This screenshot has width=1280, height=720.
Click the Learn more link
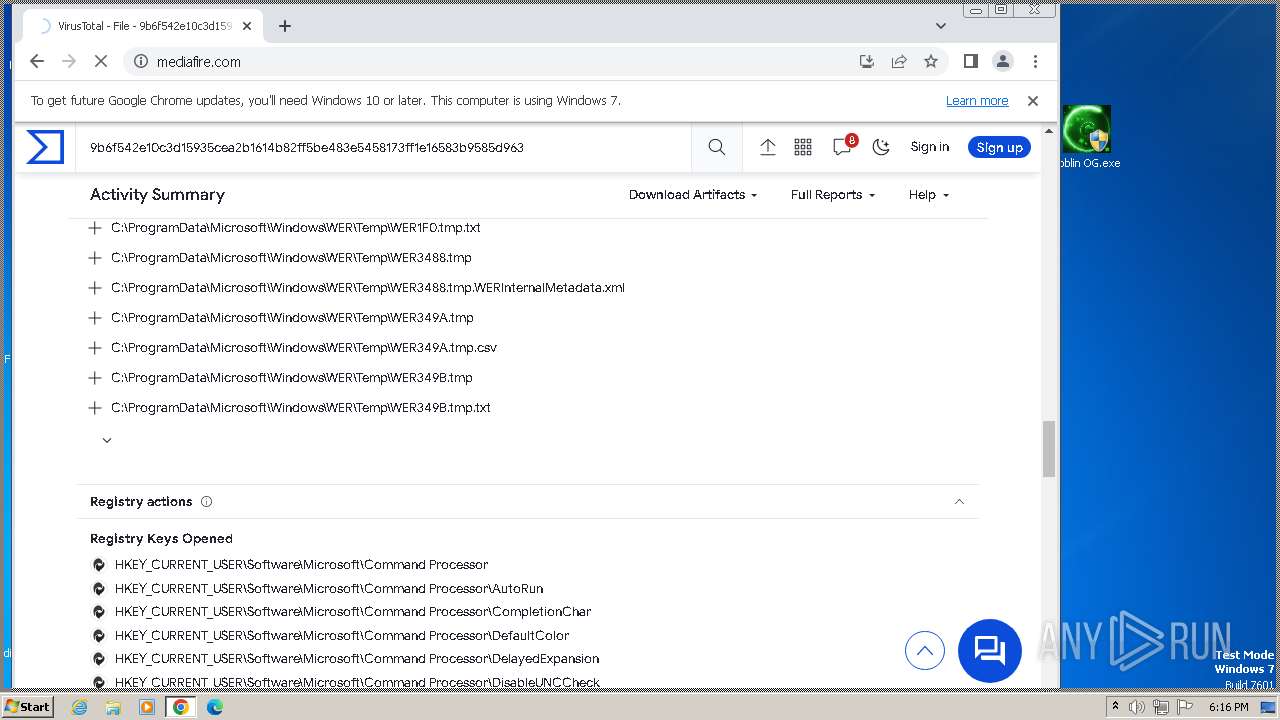tap(977, 101)
